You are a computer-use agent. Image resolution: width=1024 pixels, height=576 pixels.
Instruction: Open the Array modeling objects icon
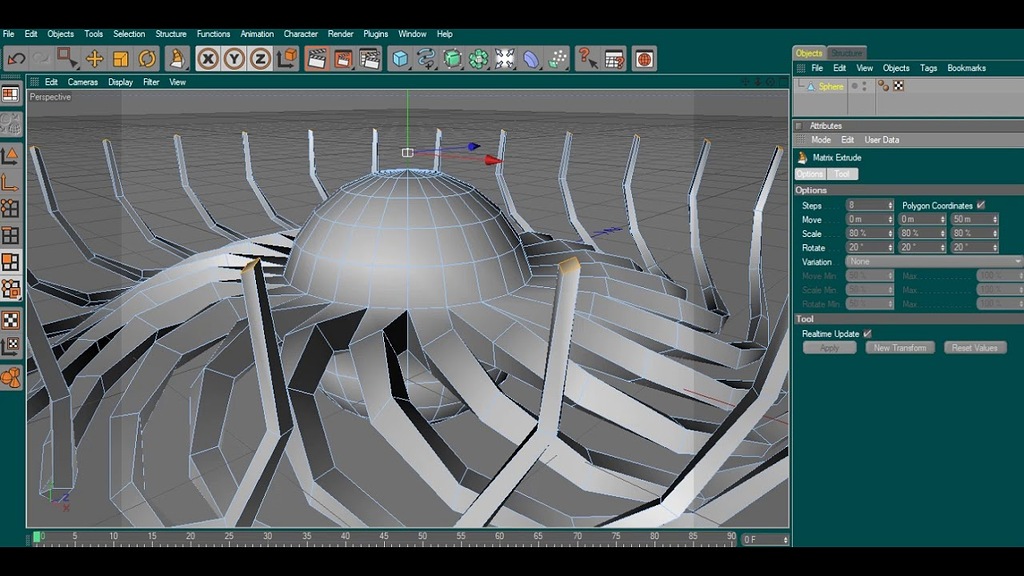click(478, 59)
